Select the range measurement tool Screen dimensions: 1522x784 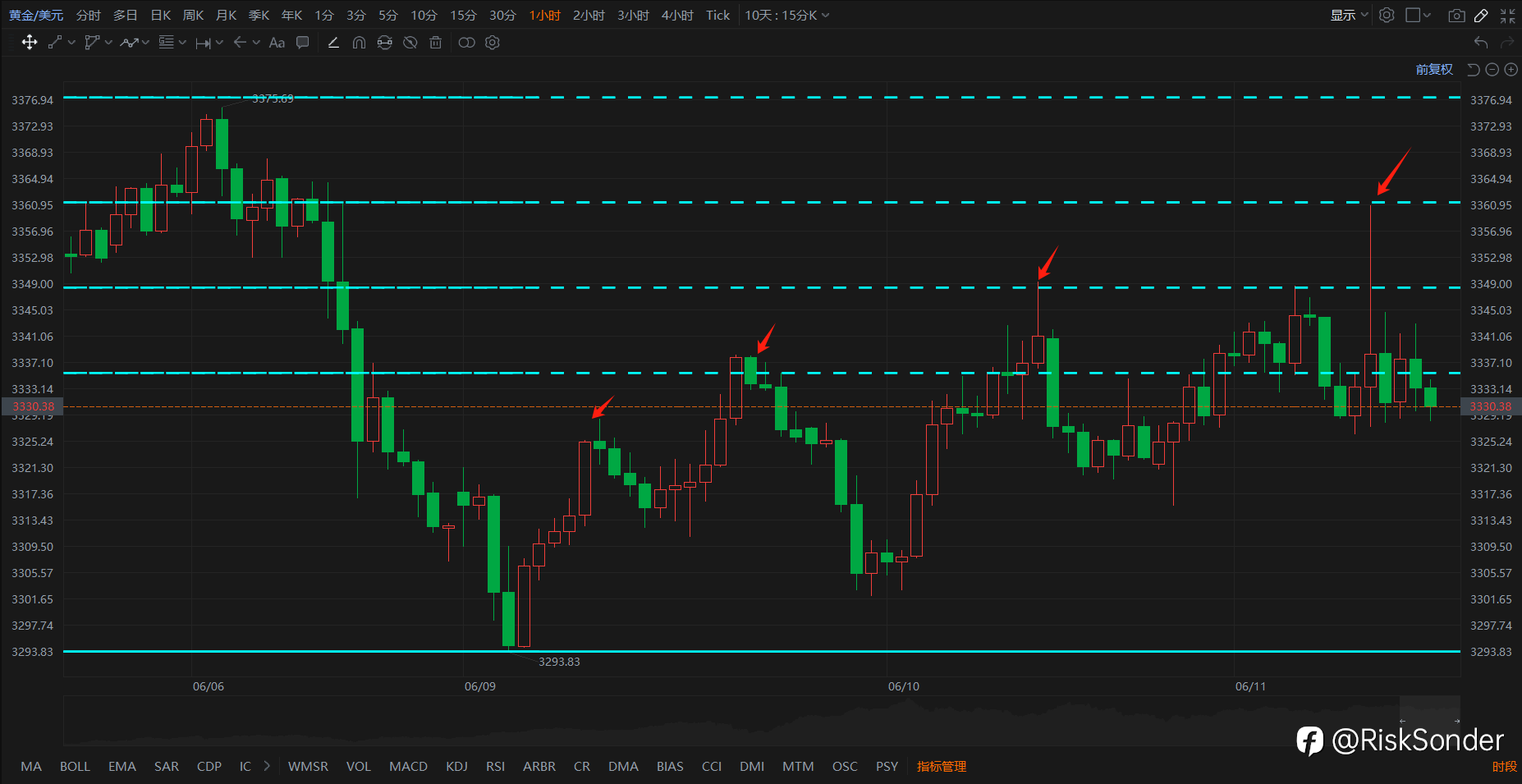point(204,43)
